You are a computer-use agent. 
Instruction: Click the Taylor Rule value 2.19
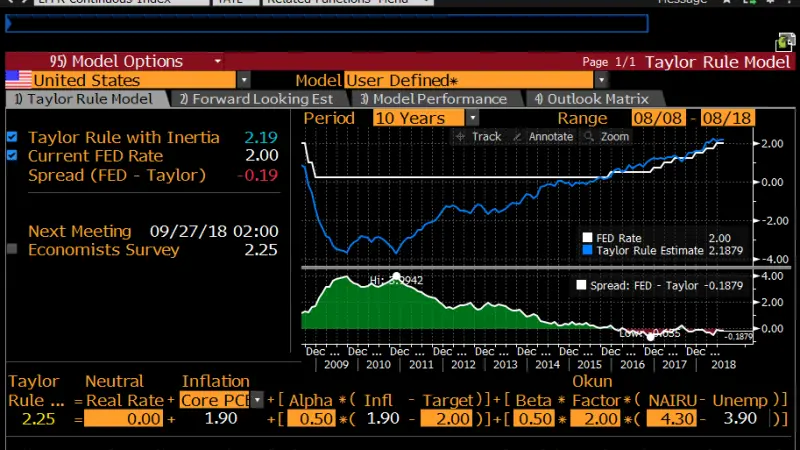[x=261, y=137]
